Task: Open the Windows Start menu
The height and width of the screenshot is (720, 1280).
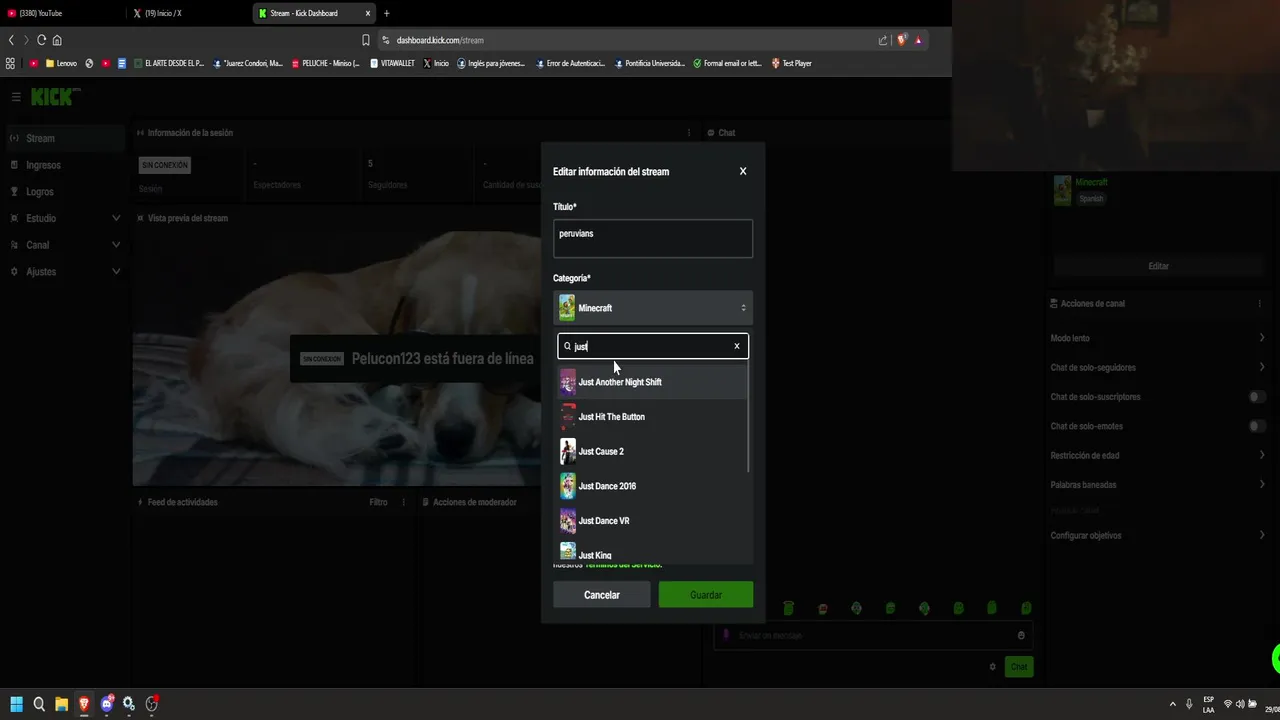Action: pyautogui.click(x=16, y=704)
